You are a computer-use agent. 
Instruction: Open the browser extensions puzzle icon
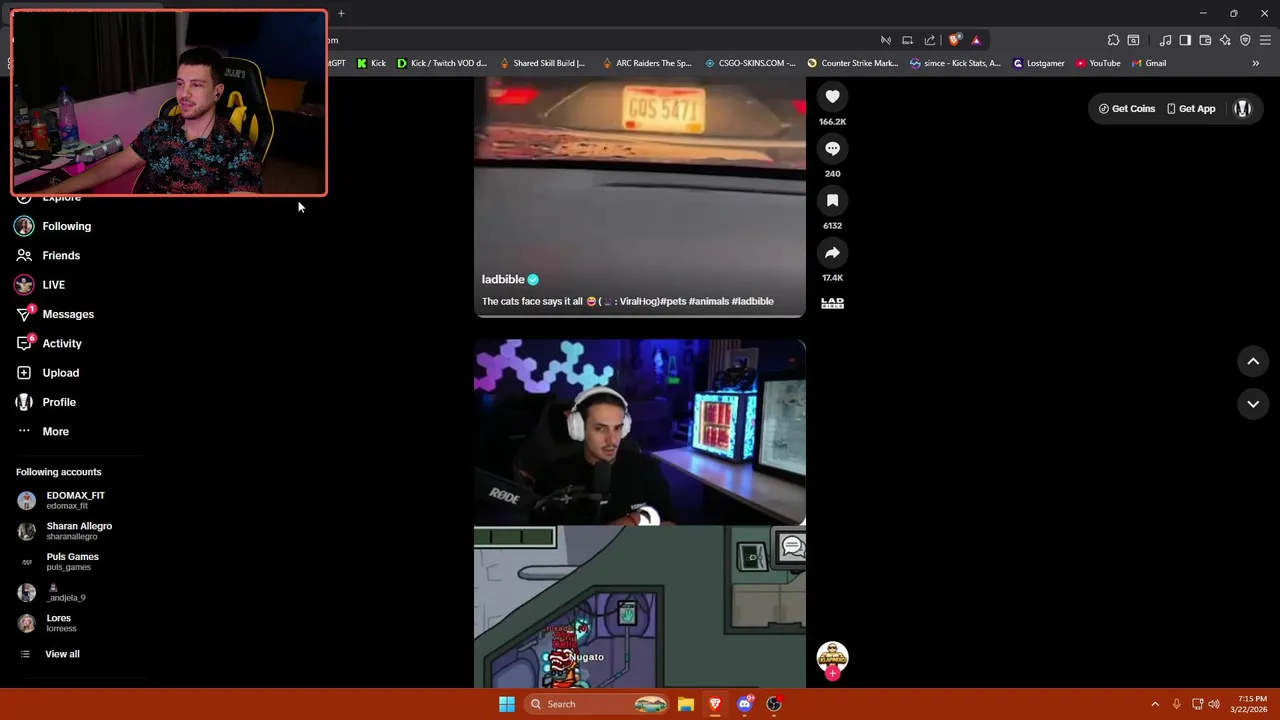[1113, 40]
